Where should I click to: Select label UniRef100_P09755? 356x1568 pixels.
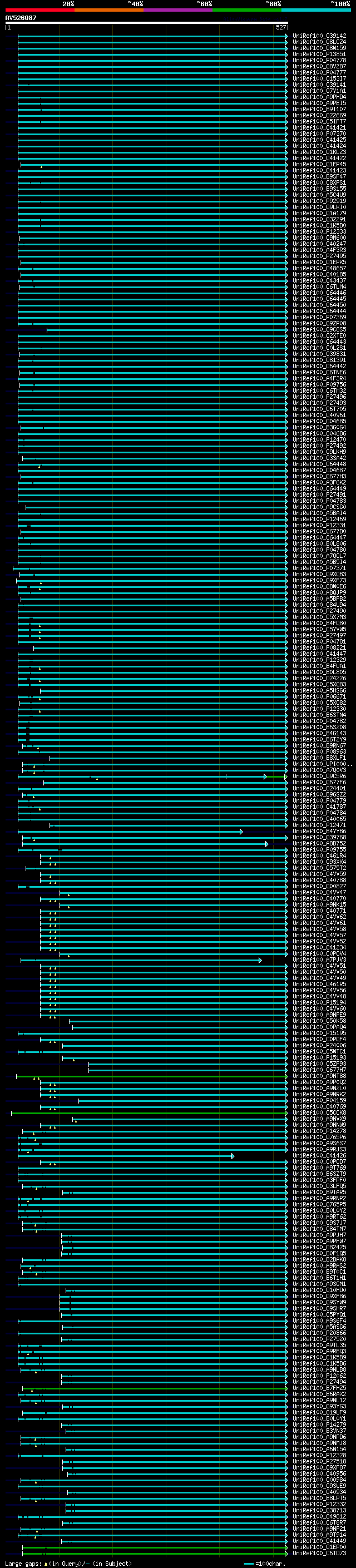coord(319,849)
